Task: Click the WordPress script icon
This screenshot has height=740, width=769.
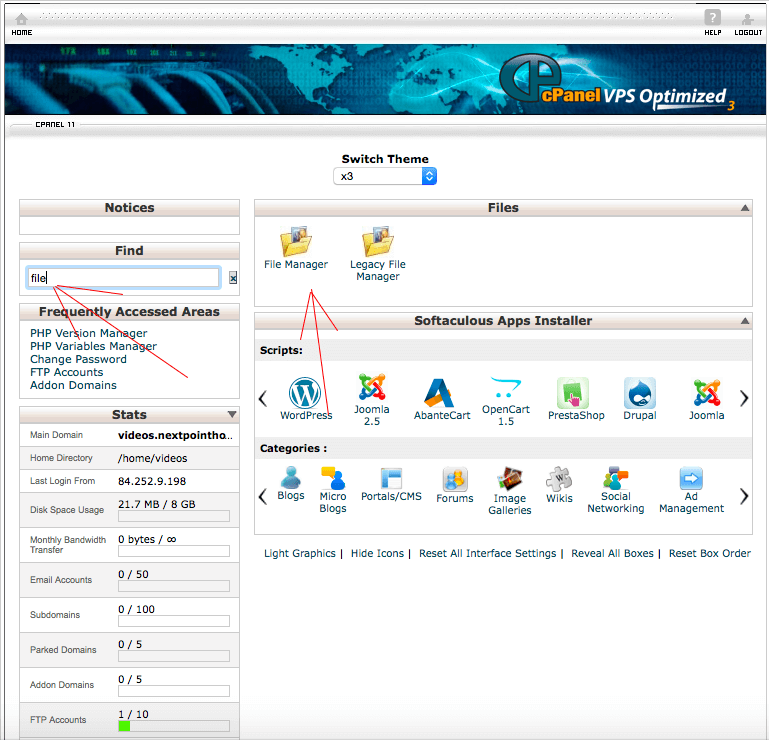Action: (305, 392)
